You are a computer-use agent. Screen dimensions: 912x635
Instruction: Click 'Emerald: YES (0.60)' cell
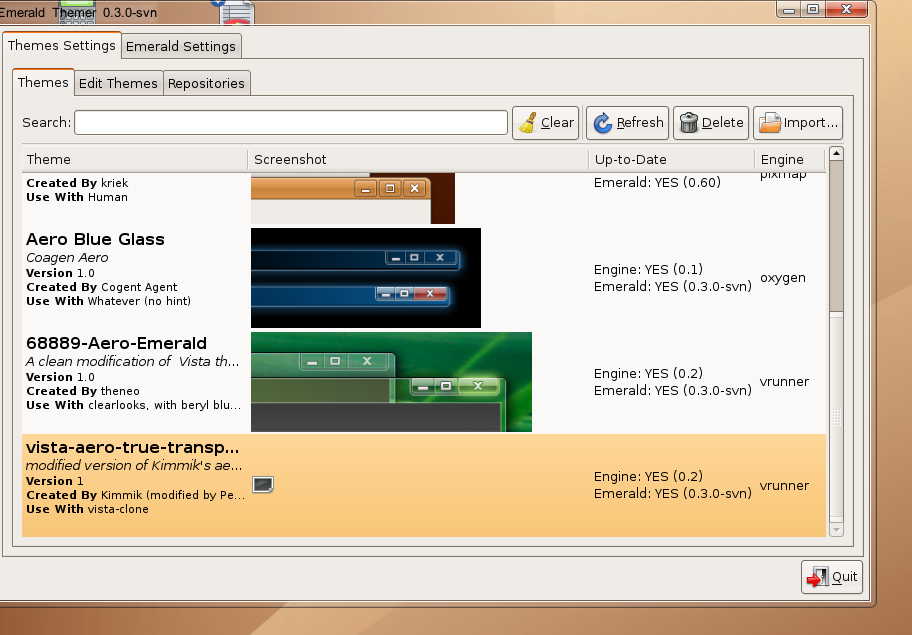tap(657, 183)
